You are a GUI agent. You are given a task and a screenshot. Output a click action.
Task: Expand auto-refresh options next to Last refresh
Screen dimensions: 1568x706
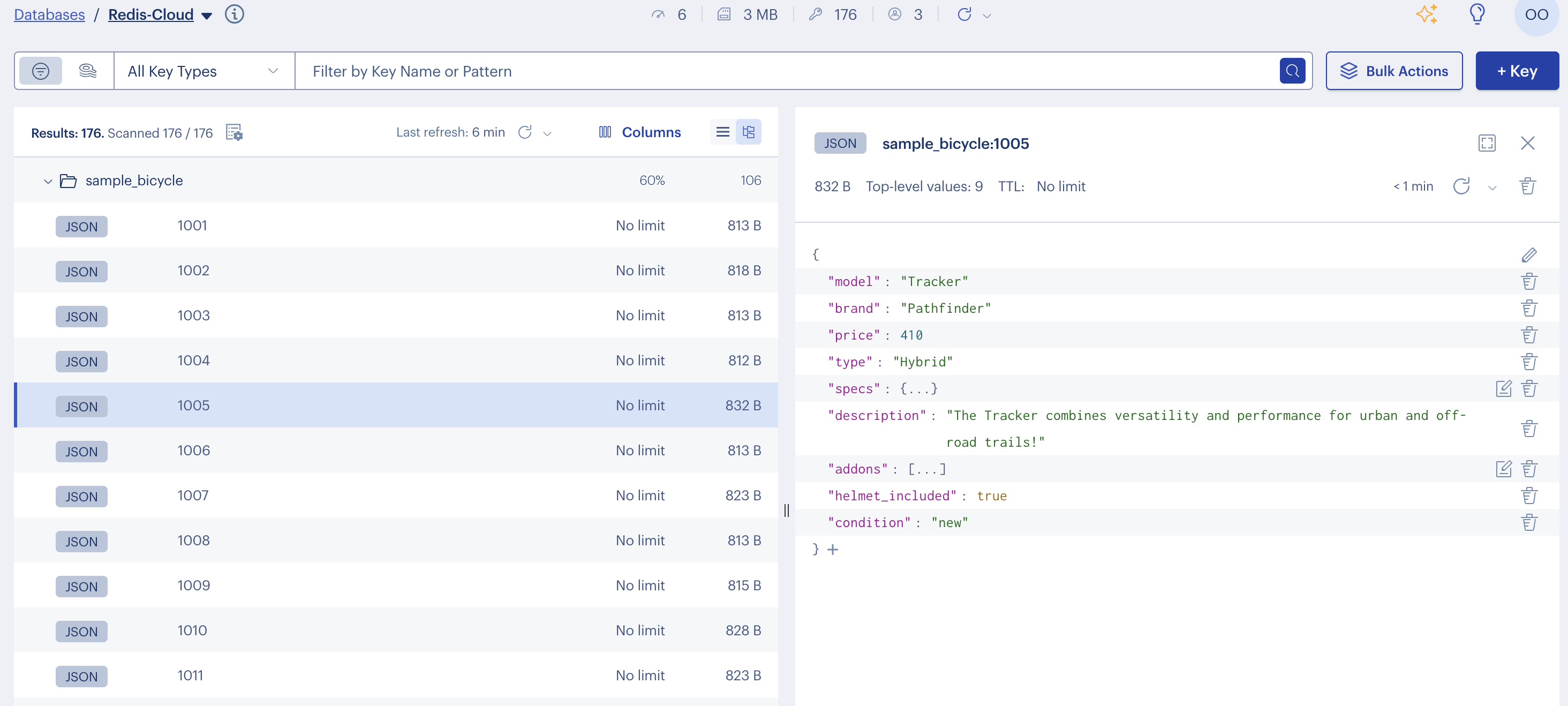[x=547, y=133]
